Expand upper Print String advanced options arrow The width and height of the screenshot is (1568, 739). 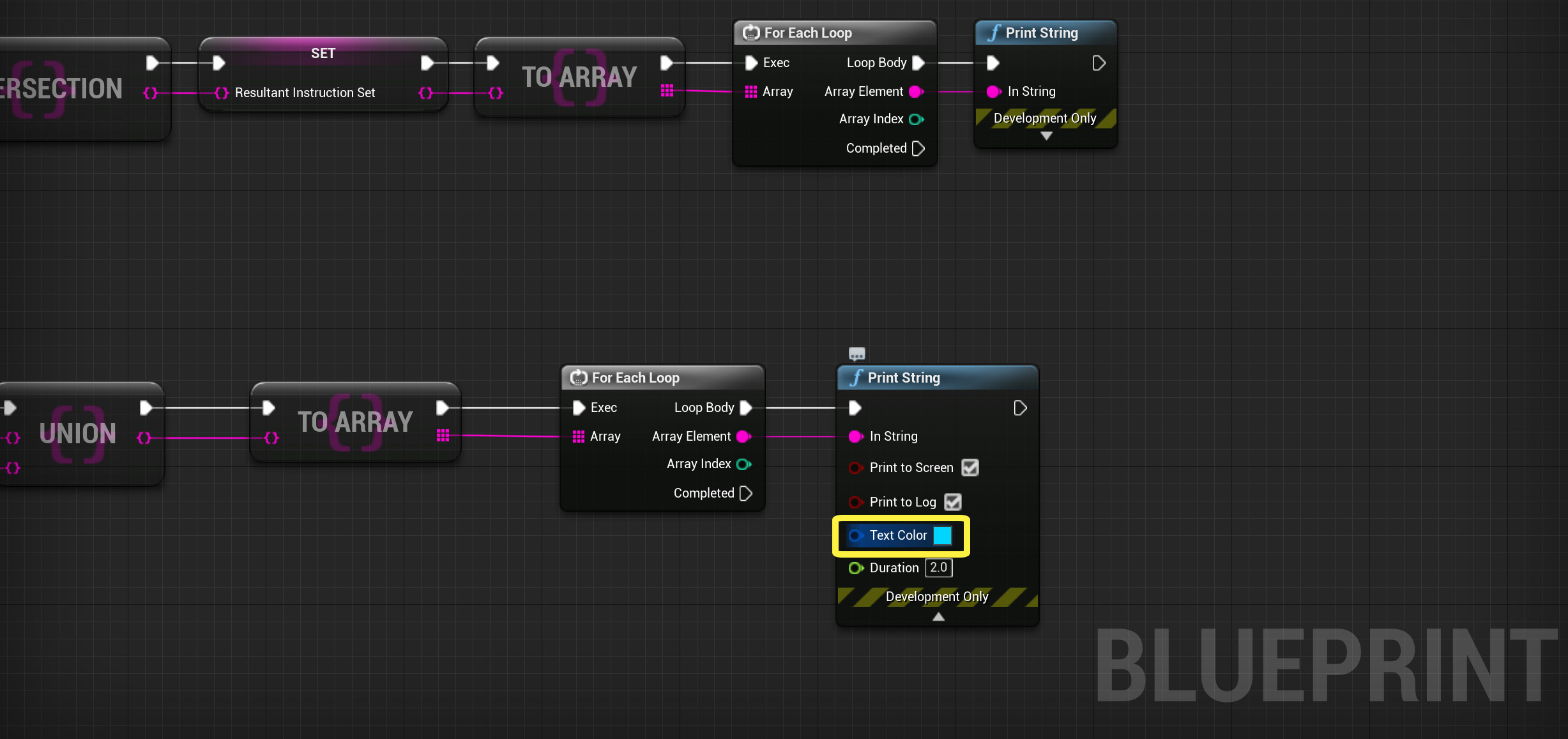1046,136
